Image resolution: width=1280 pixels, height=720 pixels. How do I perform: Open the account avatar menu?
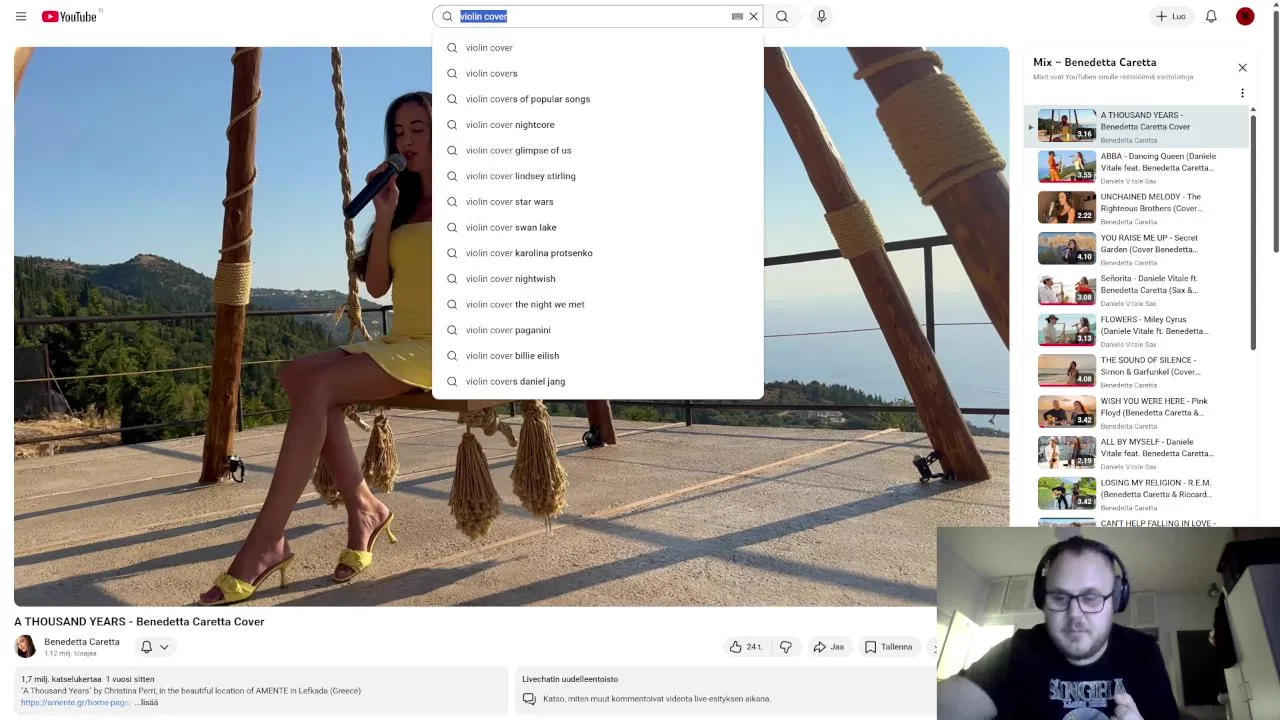1245,16
